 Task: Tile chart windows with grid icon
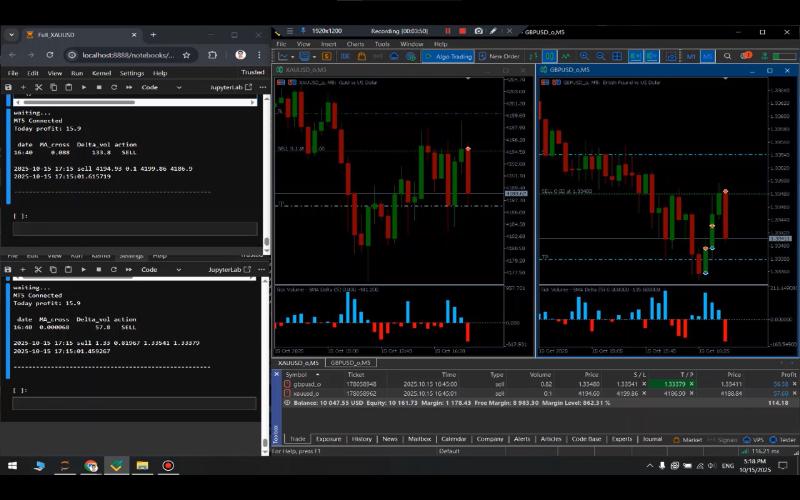(x=617, y=56)
